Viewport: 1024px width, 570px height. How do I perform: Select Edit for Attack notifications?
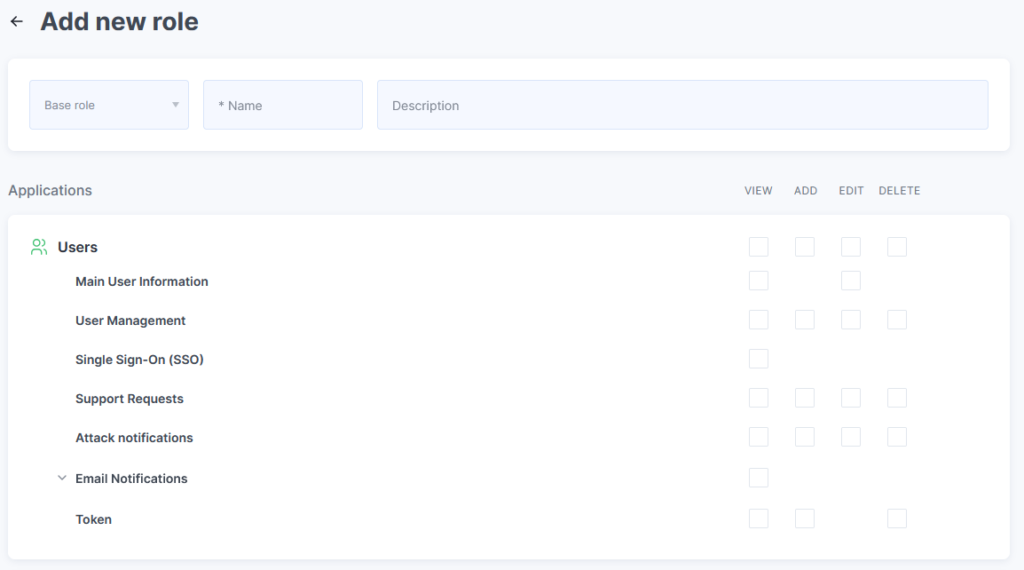click(x=850, y=437)
